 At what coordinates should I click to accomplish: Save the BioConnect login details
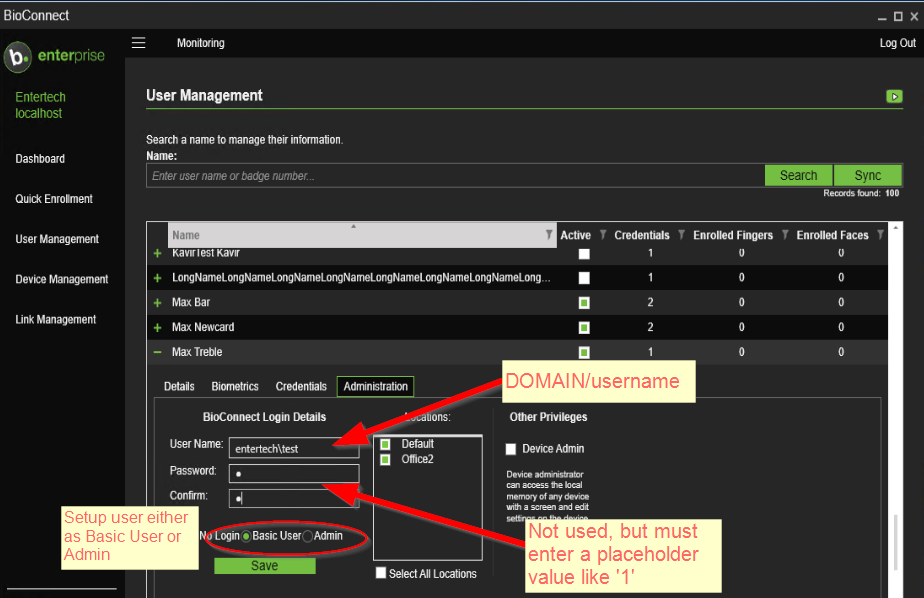click(x=264, y=565)
